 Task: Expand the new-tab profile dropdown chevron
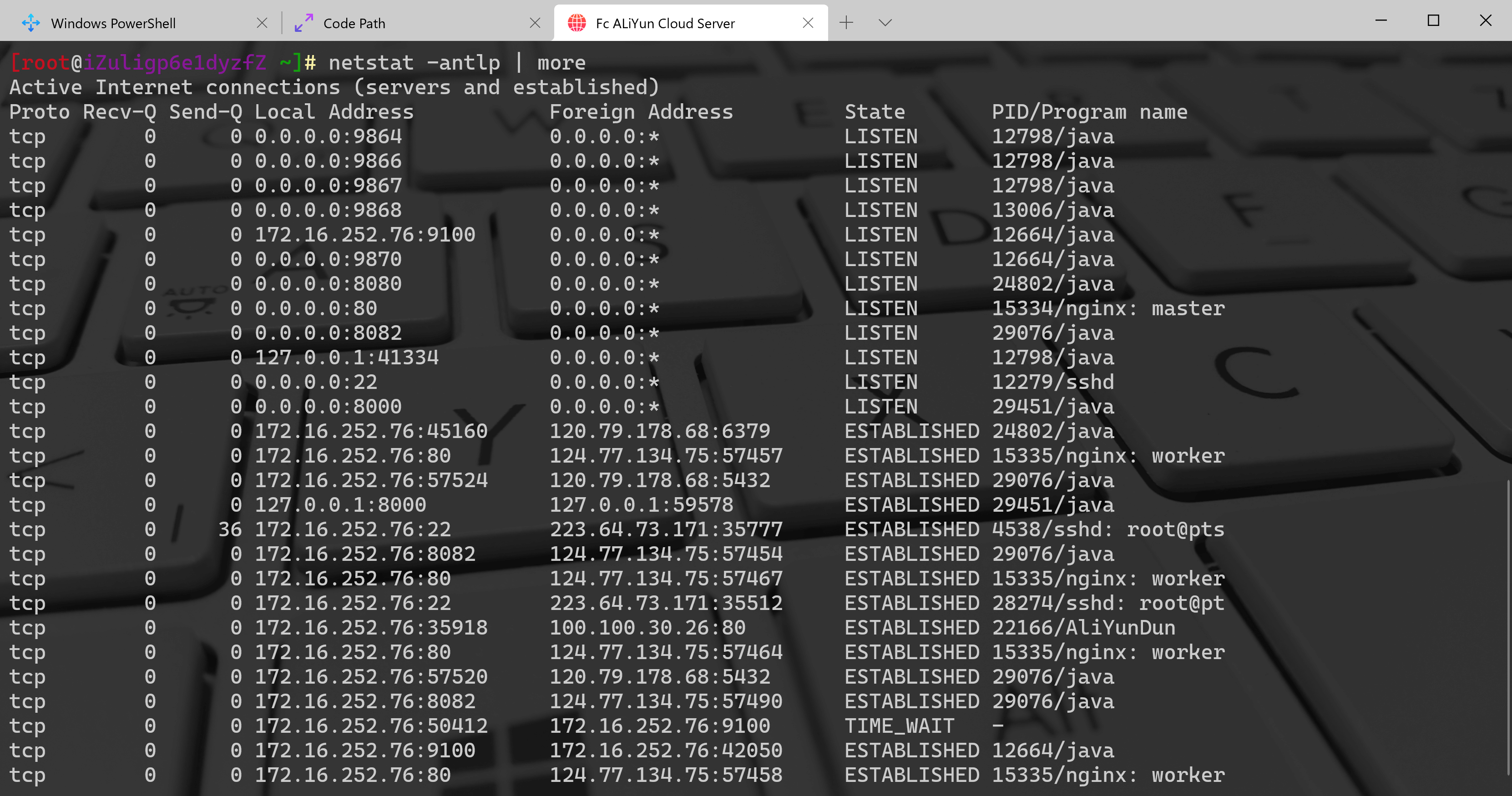point(885,23)
